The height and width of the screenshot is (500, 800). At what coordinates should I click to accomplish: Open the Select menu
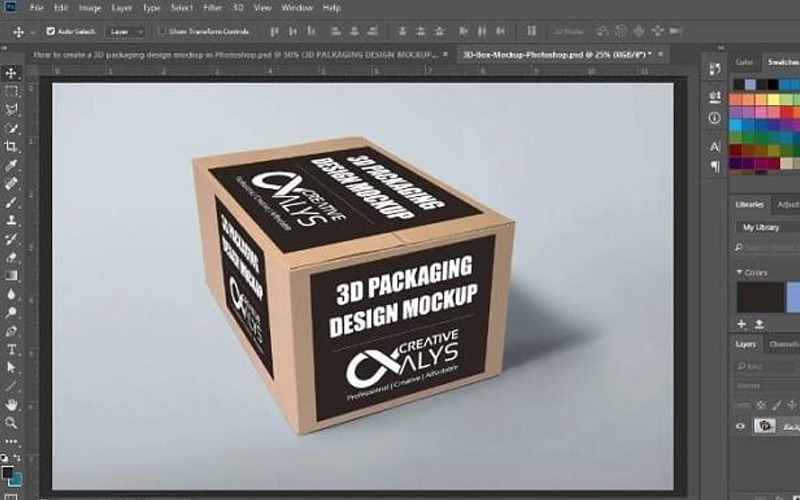(182, 8)
